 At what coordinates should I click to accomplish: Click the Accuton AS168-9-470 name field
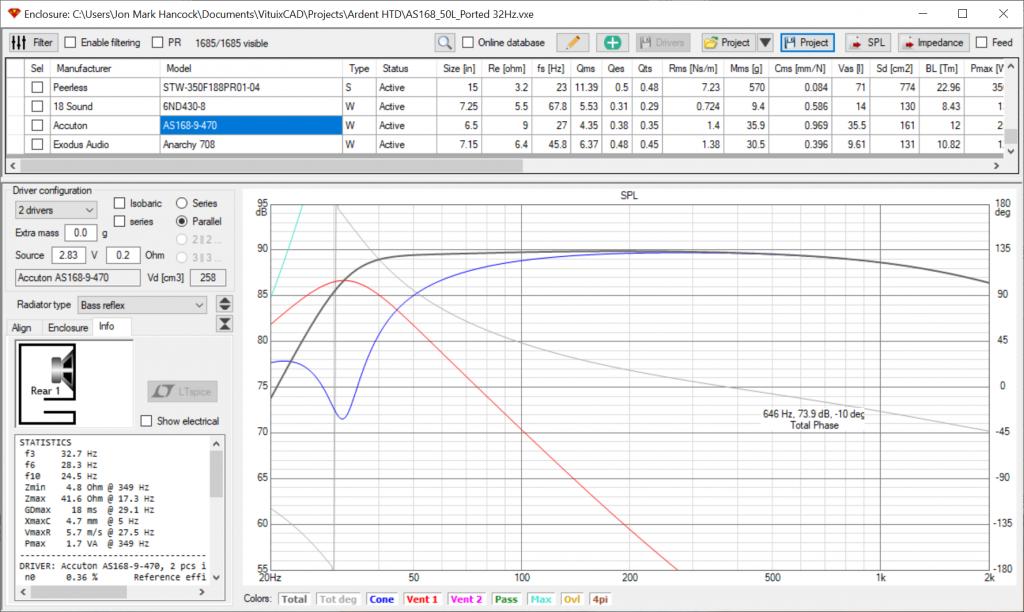[77, 278]
